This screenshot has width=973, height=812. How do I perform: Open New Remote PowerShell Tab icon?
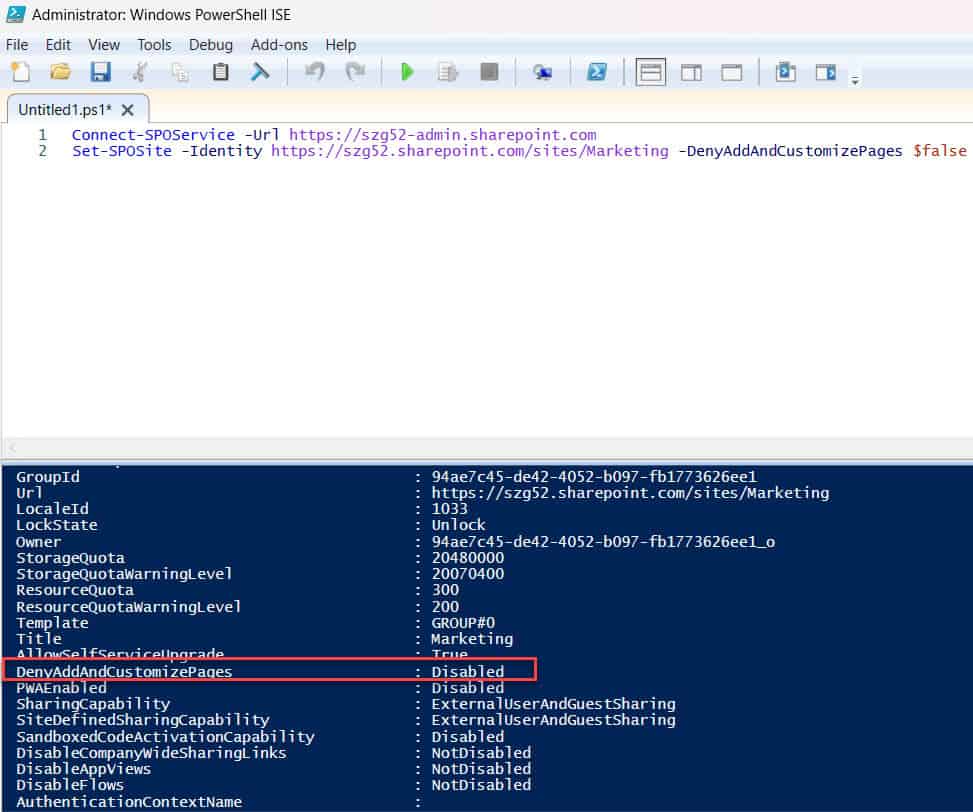542,73
